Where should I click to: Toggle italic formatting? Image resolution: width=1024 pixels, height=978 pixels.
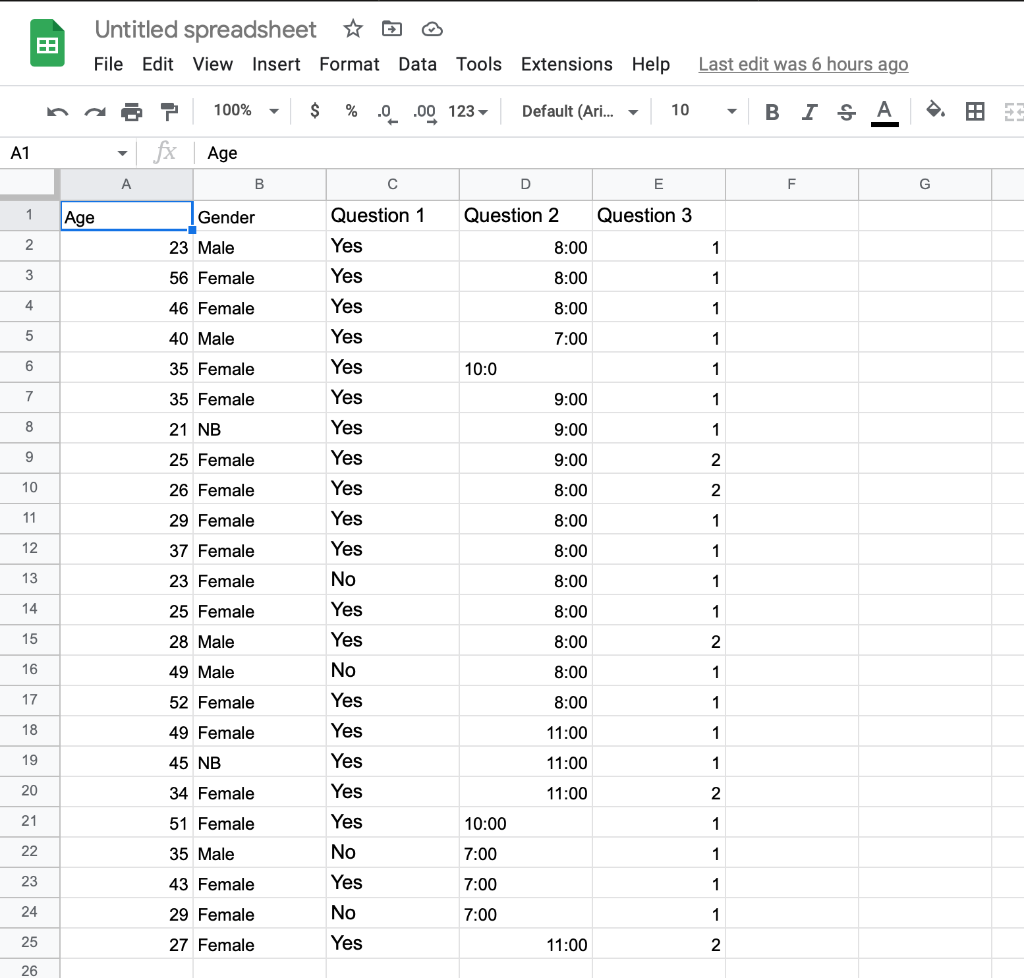click(x=809, y=112)
